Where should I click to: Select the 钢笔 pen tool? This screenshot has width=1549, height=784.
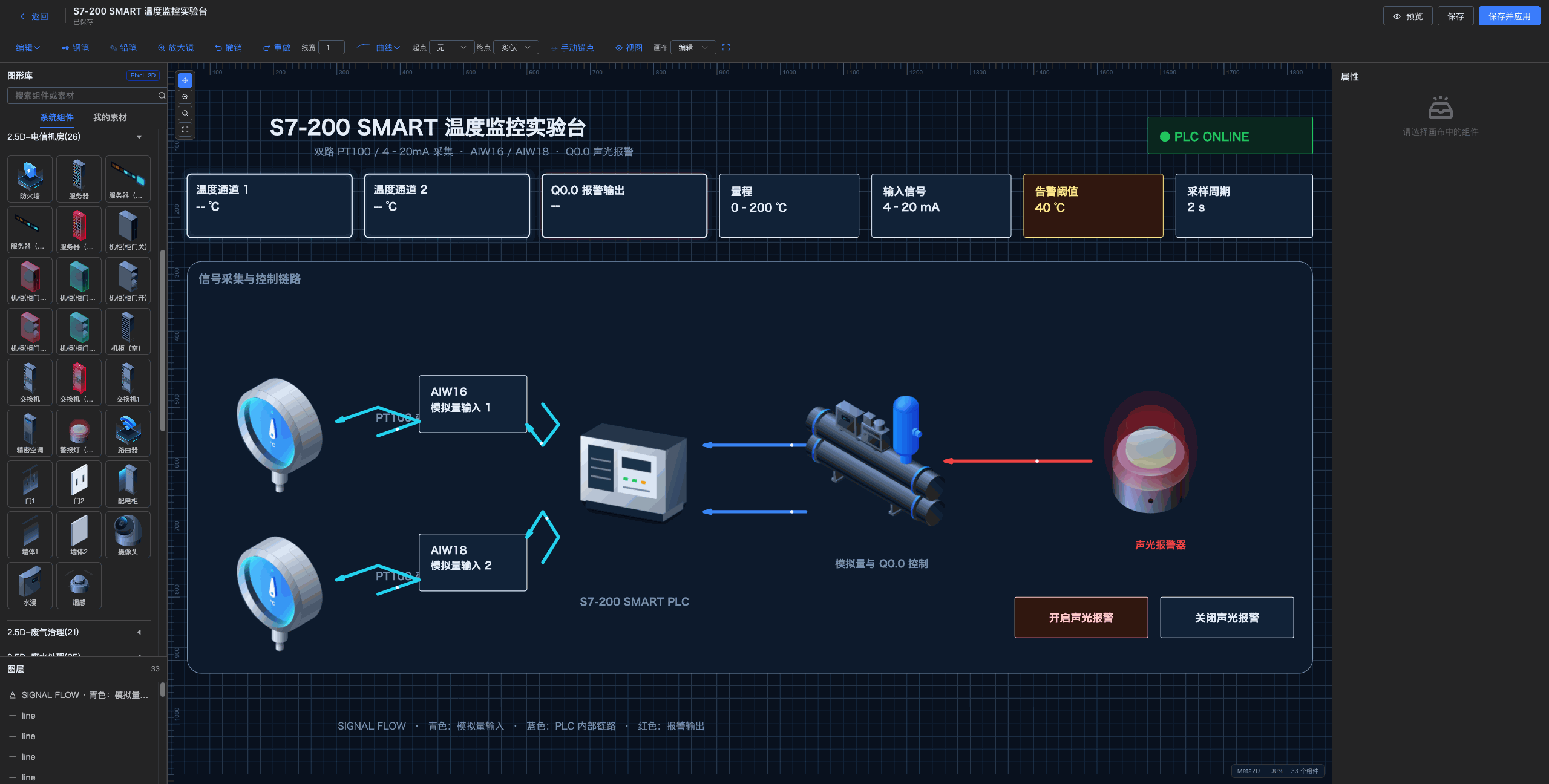(75, 48)
